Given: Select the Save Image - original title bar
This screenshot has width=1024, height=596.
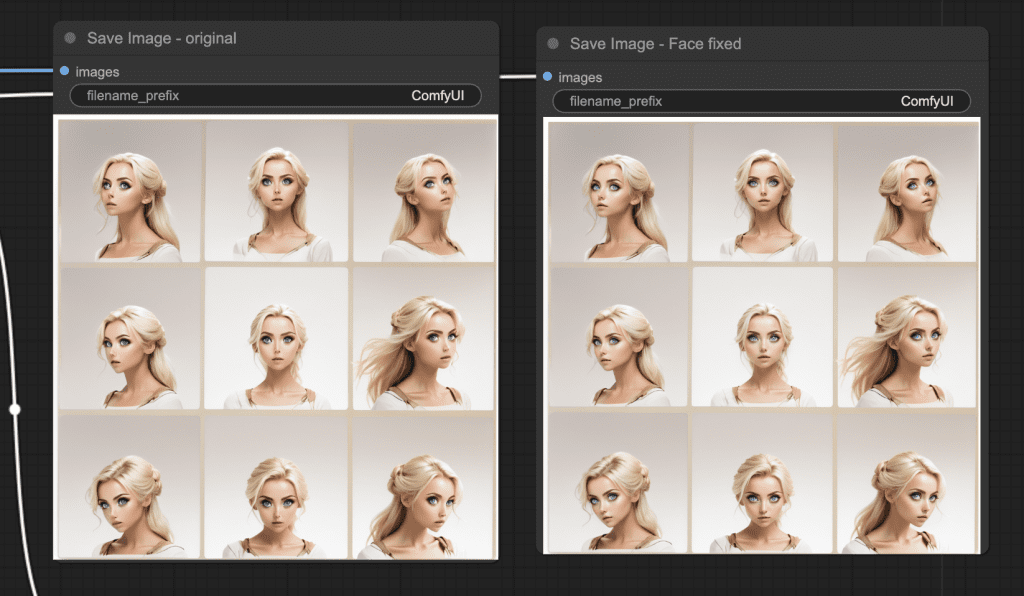Looking at the screenshot, I should click(276, 39).
